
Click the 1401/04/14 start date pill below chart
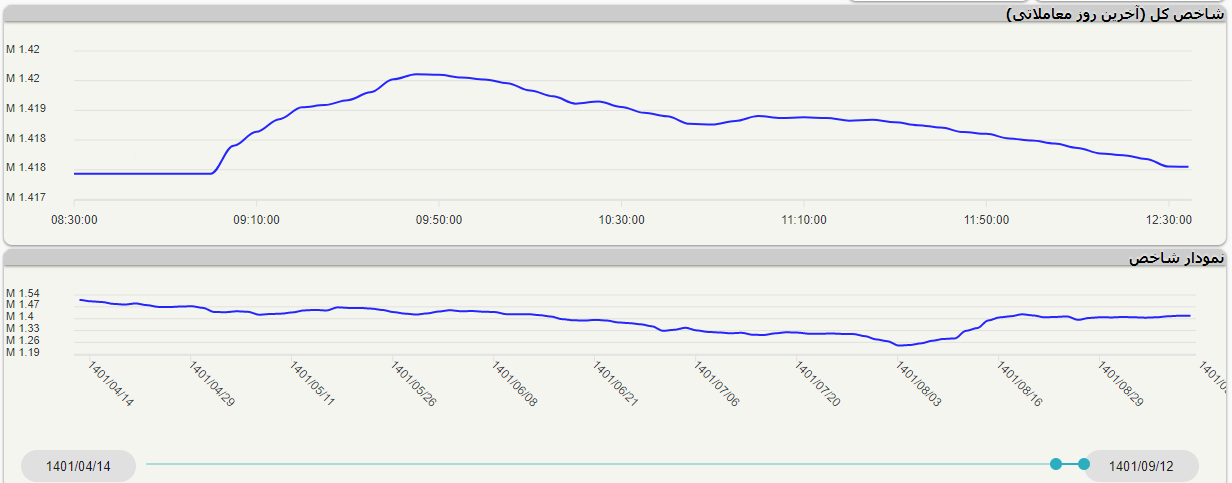(x=78, y=466)
